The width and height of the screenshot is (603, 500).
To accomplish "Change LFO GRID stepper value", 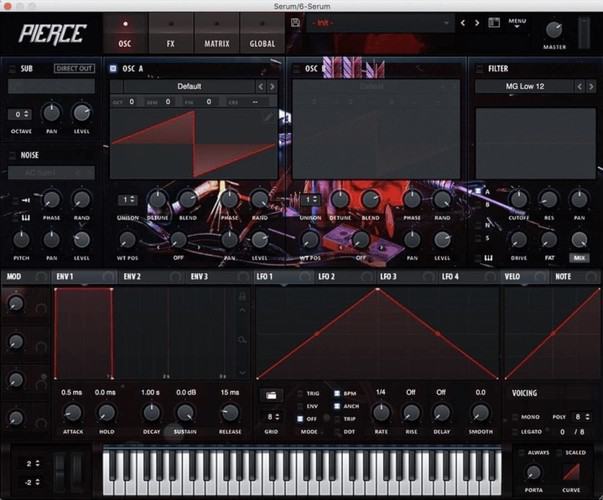I will 272,417.
